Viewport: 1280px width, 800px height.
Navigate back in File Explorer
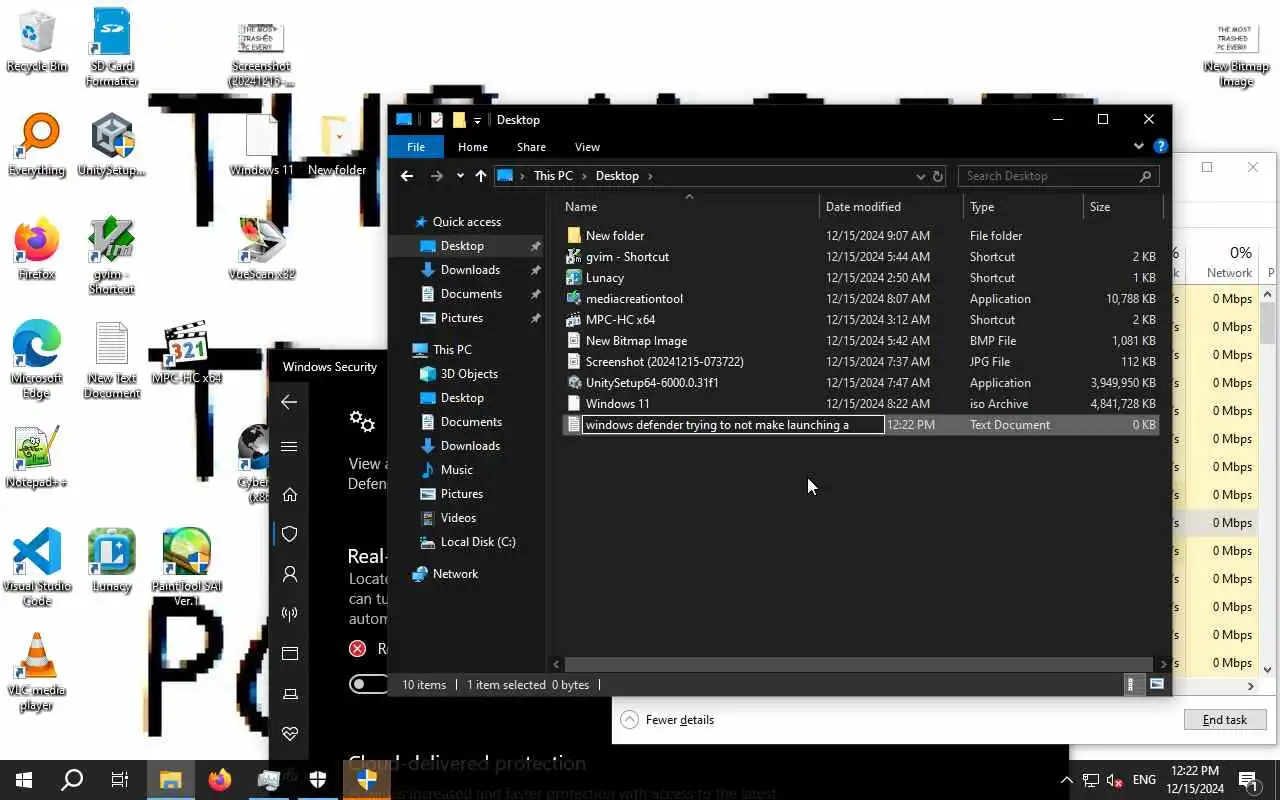[x=406, y=176]
